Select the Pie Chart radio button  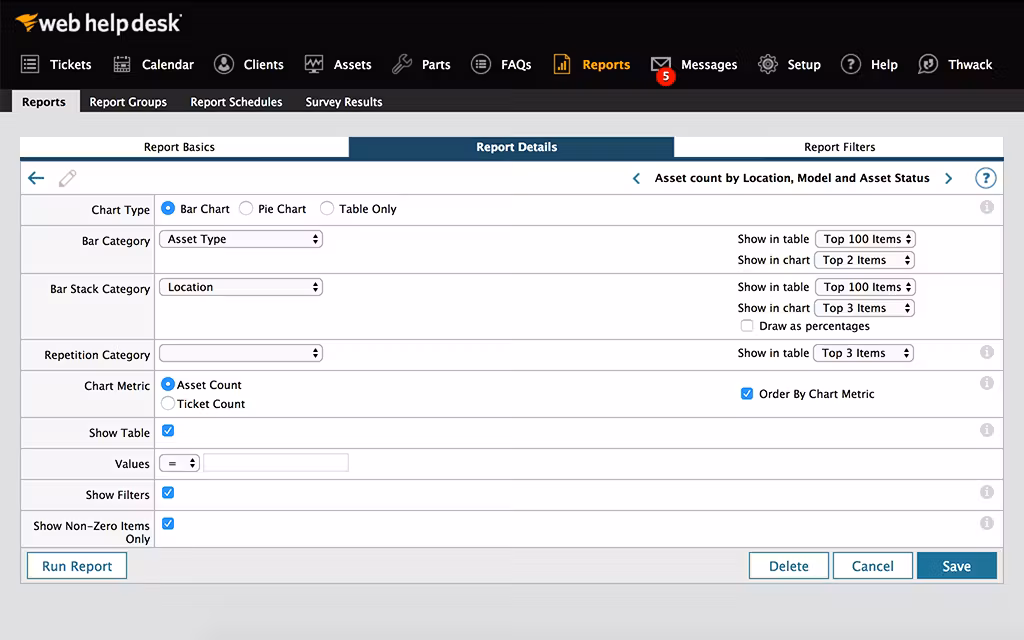point(246,209)
